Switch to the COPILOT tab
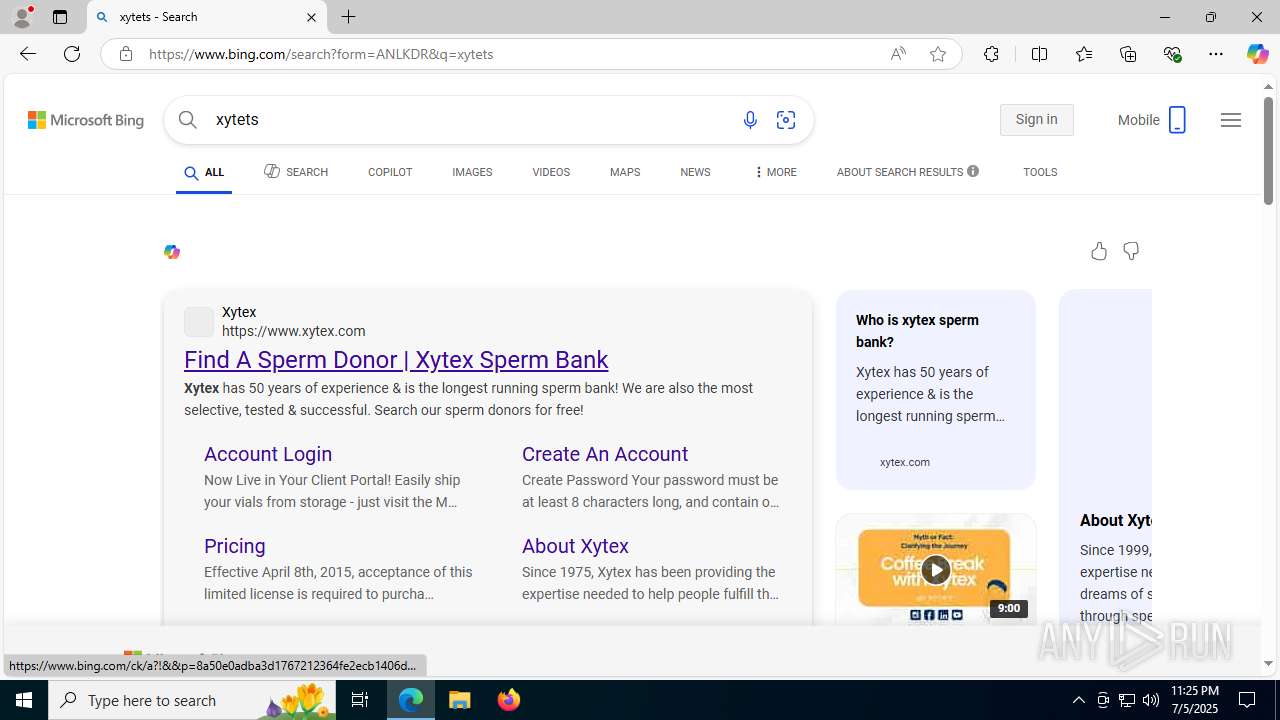The height and width of the screenshot is (720, 1280). click(x=390, y=172)
